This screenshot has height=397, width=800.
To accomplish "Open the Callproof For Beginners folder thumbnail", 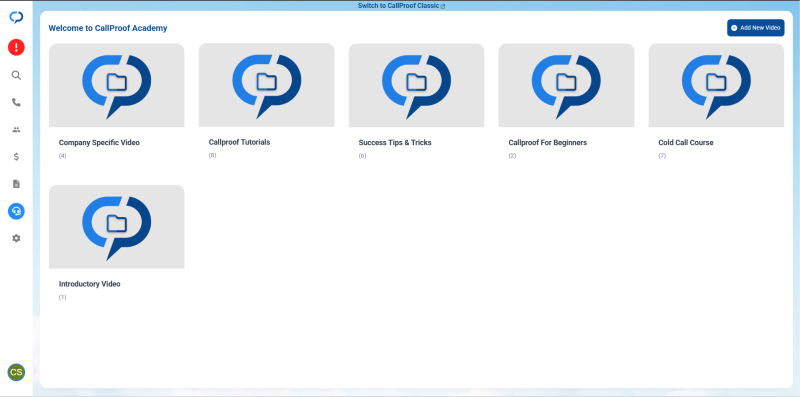I will (x=566, y=85).
